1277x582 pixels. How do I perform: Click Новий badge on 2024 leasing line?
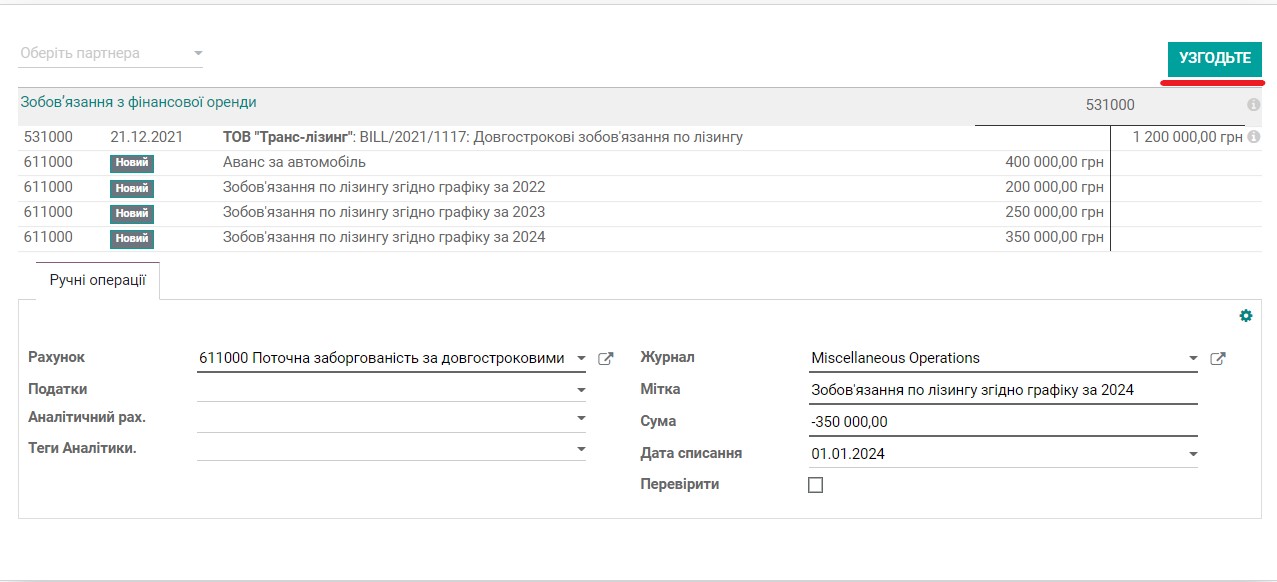(131, 239)
